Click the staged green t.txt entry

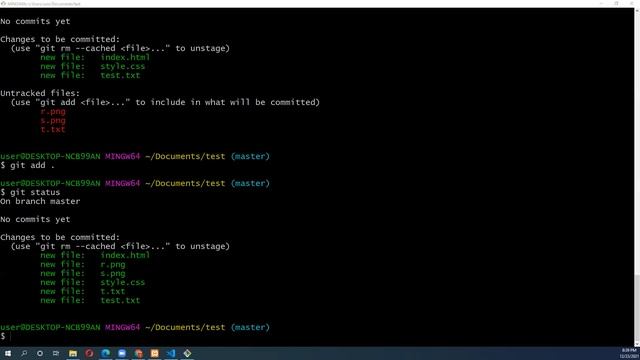113,291
